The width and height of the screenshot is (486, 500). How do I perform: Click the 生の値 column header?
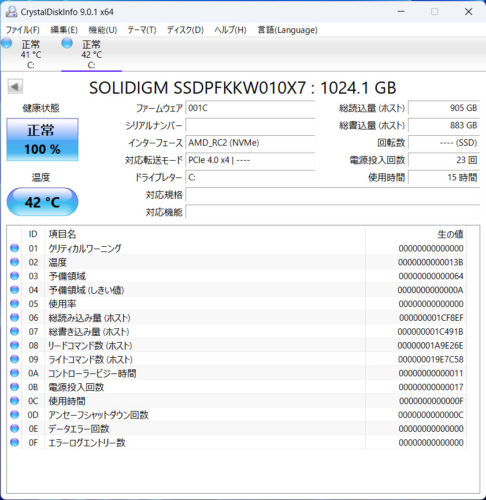(x=450, y=234)
